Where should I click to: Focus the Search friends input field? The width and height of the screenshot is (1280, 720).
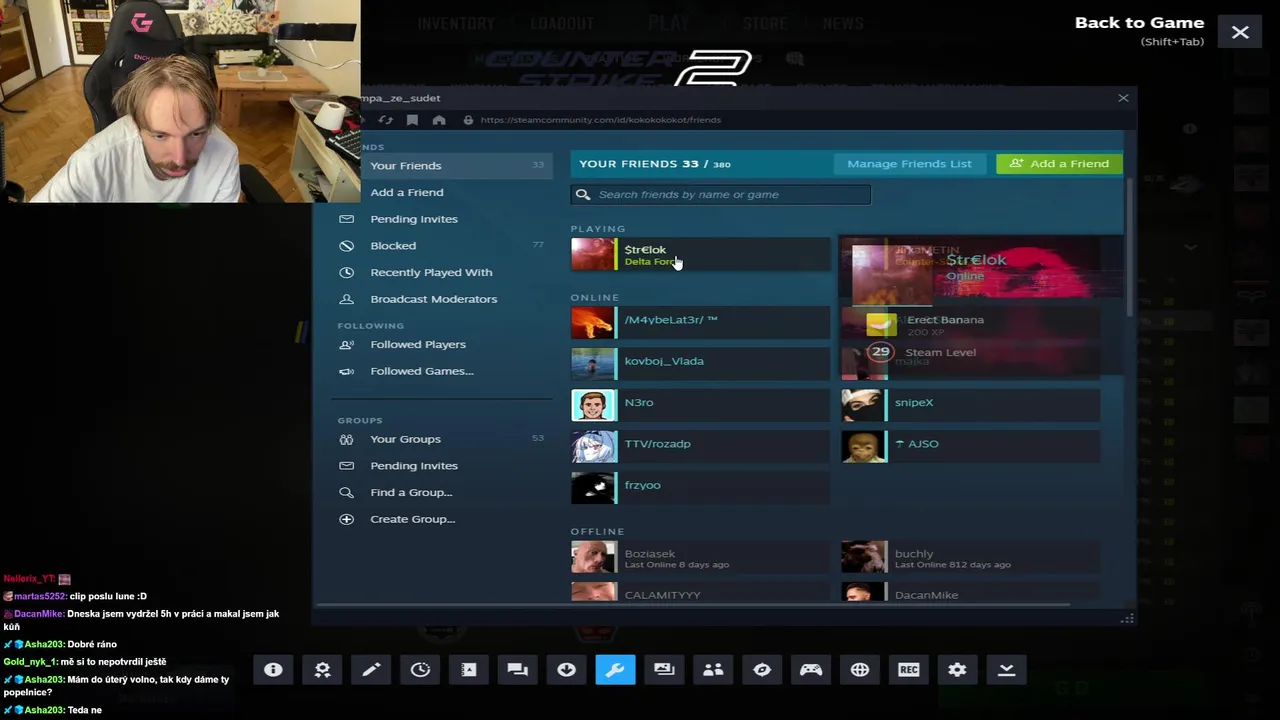[720, 194]
